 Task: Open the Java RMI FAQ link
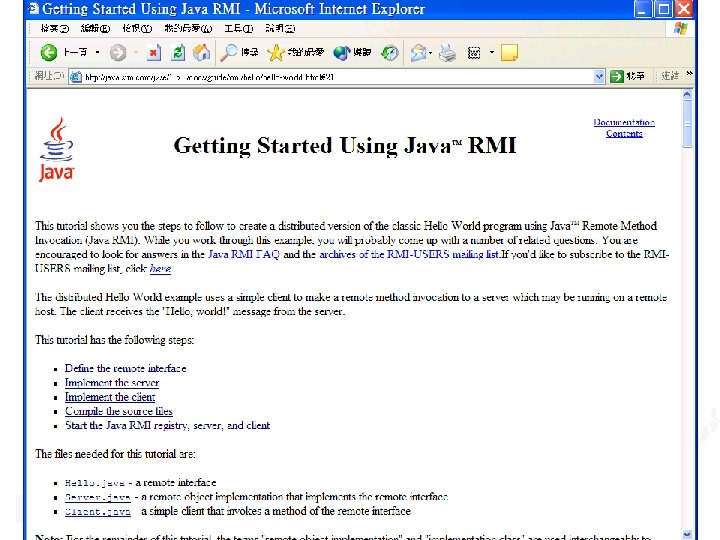(244, 254)
